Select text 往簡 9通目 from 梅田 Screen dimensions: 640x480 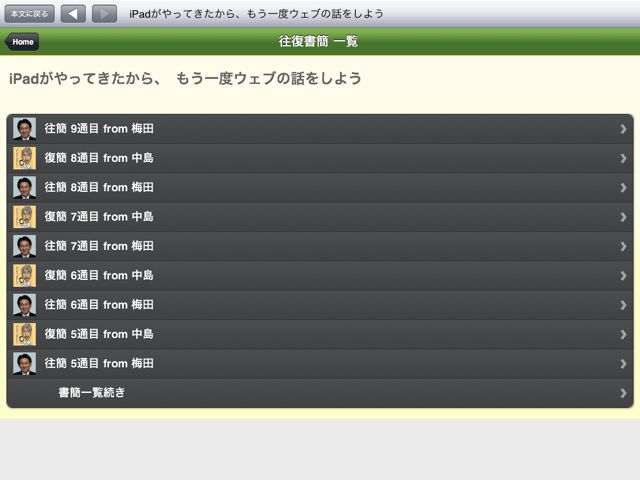99,129
